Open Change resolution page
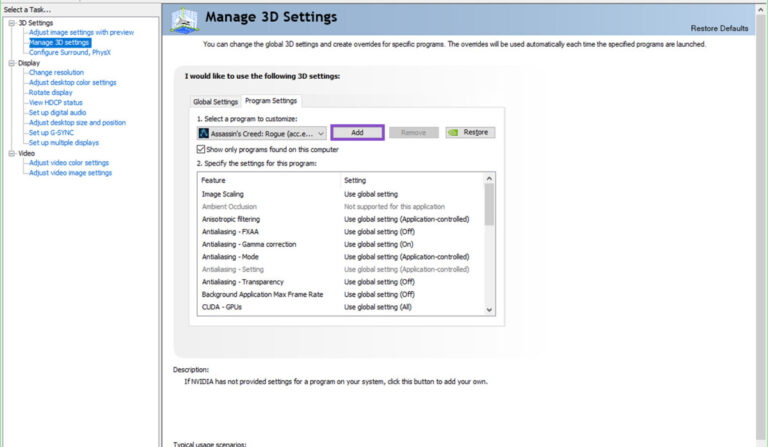Screen dimensions: 768x447 click(x=56, y=72)
